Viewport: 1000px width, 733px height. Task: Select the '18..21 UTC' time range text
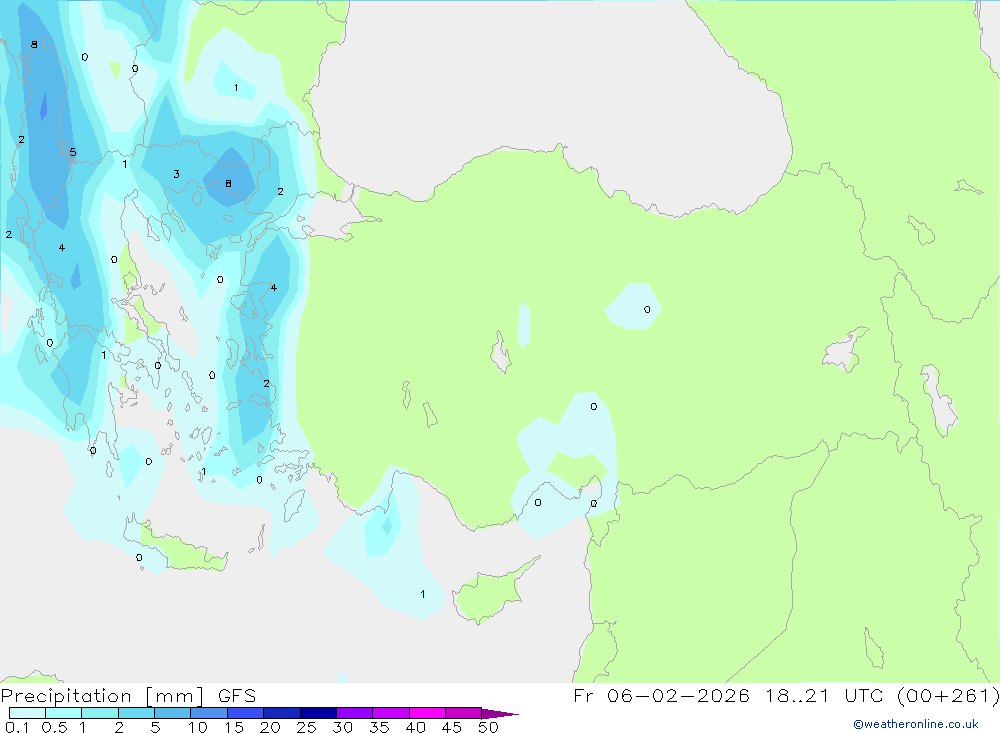(x=826, y=695)
